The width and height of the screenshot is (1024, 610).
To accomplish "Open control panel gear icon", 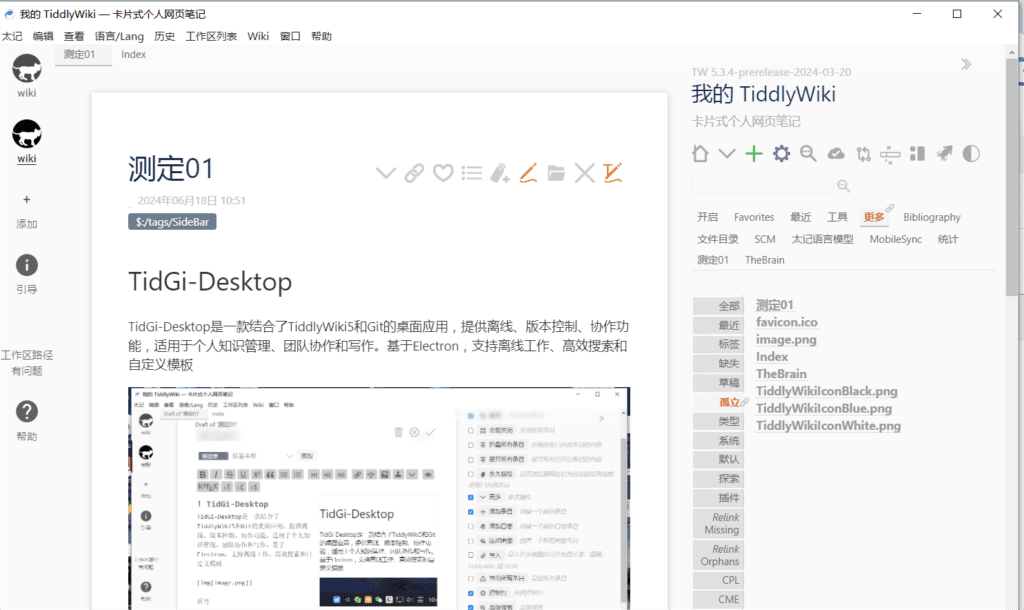I will pyautogui.click(x=781, y=153).
